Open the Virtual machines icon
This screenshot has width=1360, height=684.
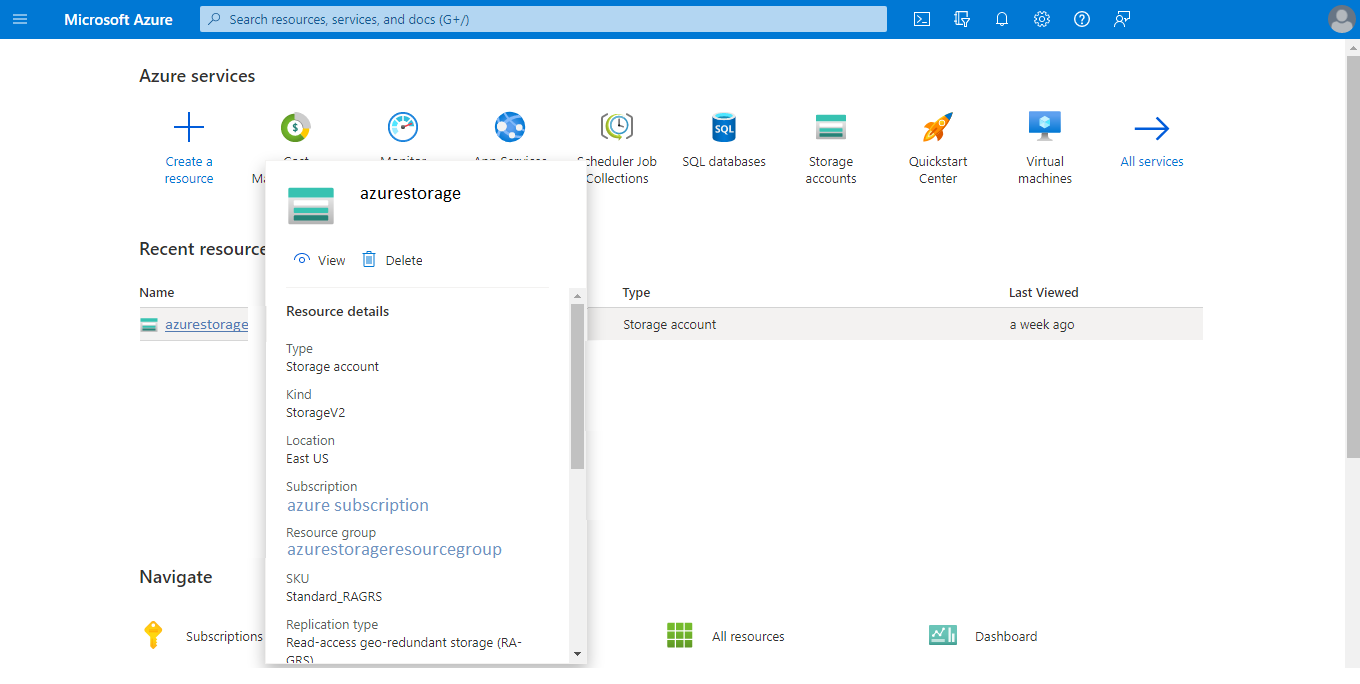[x=1045, y=127]
